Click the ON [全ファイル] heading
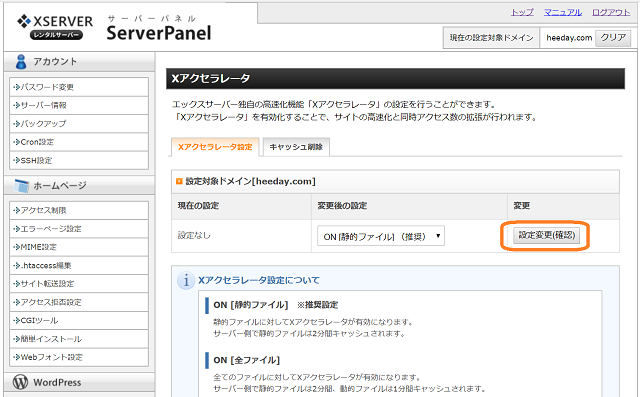 pyautogui.click(x=247, y=360)
